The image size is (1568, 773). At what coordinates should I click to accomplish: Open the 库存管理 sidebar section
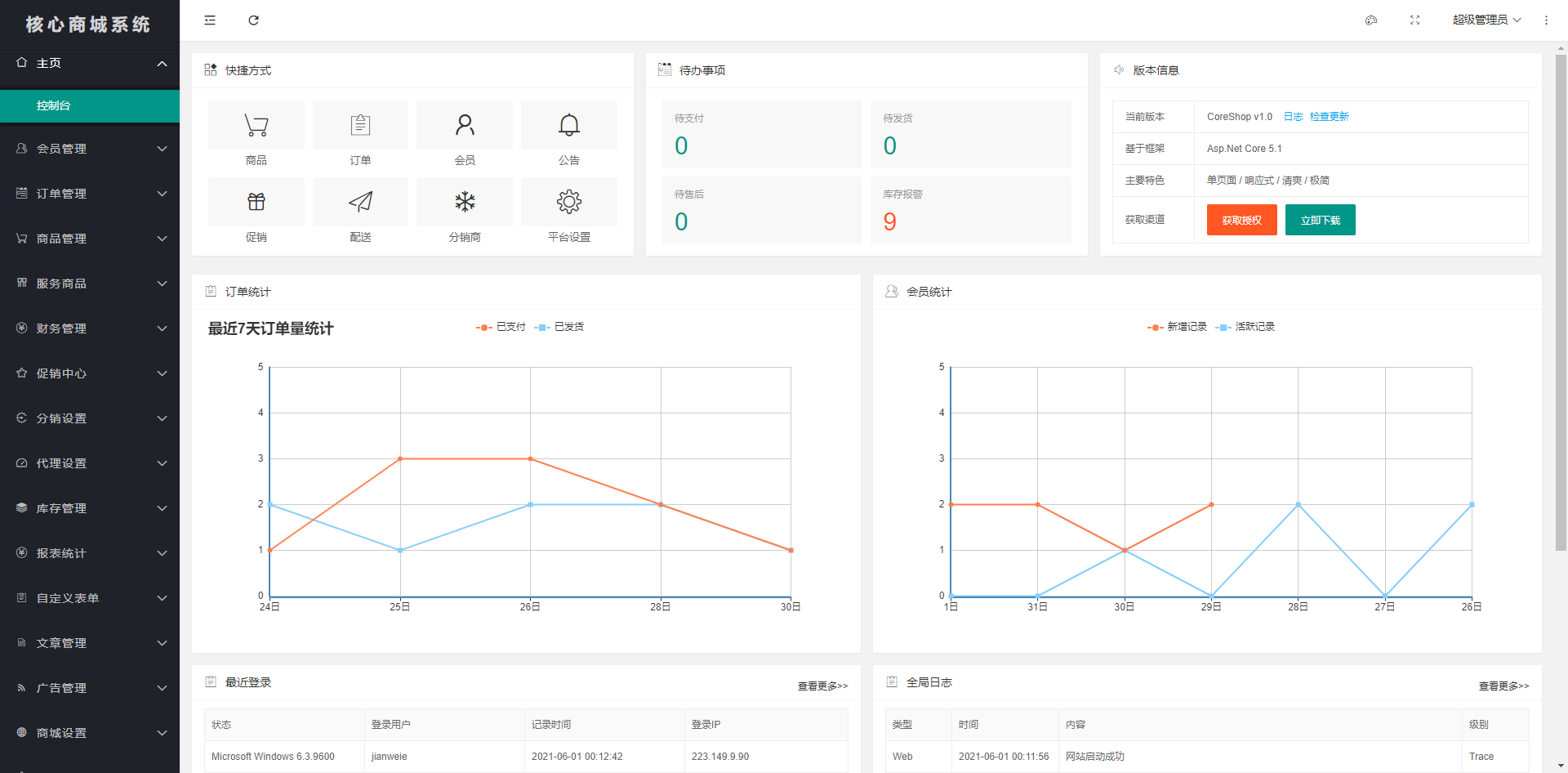coord(90,508)
